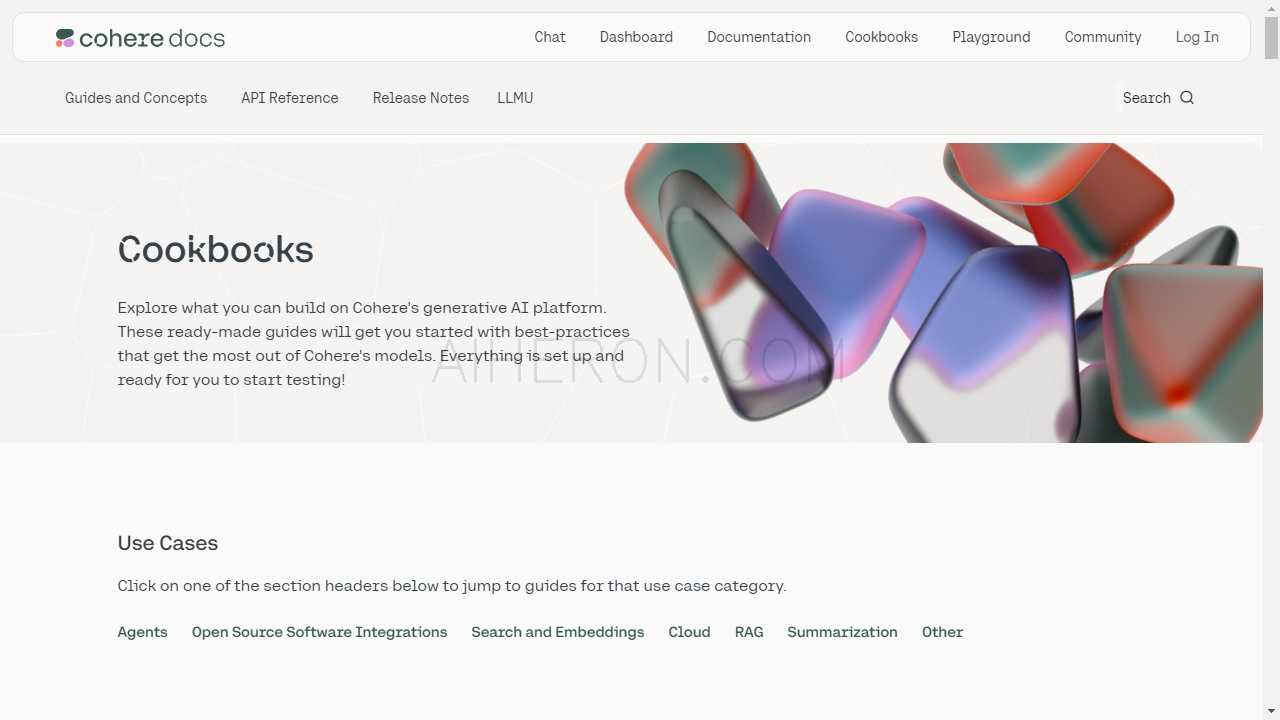1280x720 pixels.
Task: Select Cookbooks in top navigation
Action: [881, 37]
